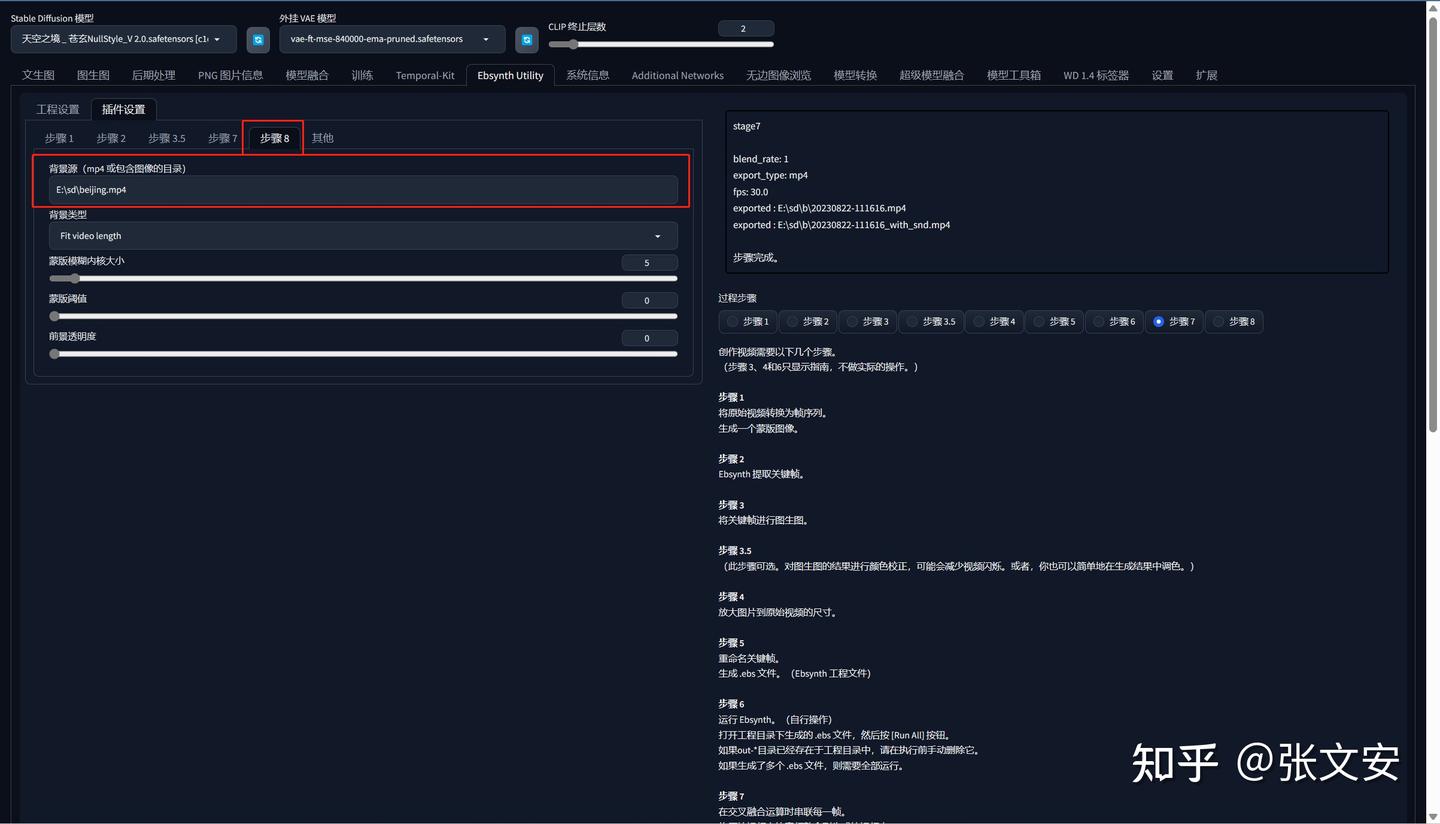The image size is (1440, 824).
Task: Refresh the 外挂 VAE 模型 list
Action: click(x=527, y=39)
